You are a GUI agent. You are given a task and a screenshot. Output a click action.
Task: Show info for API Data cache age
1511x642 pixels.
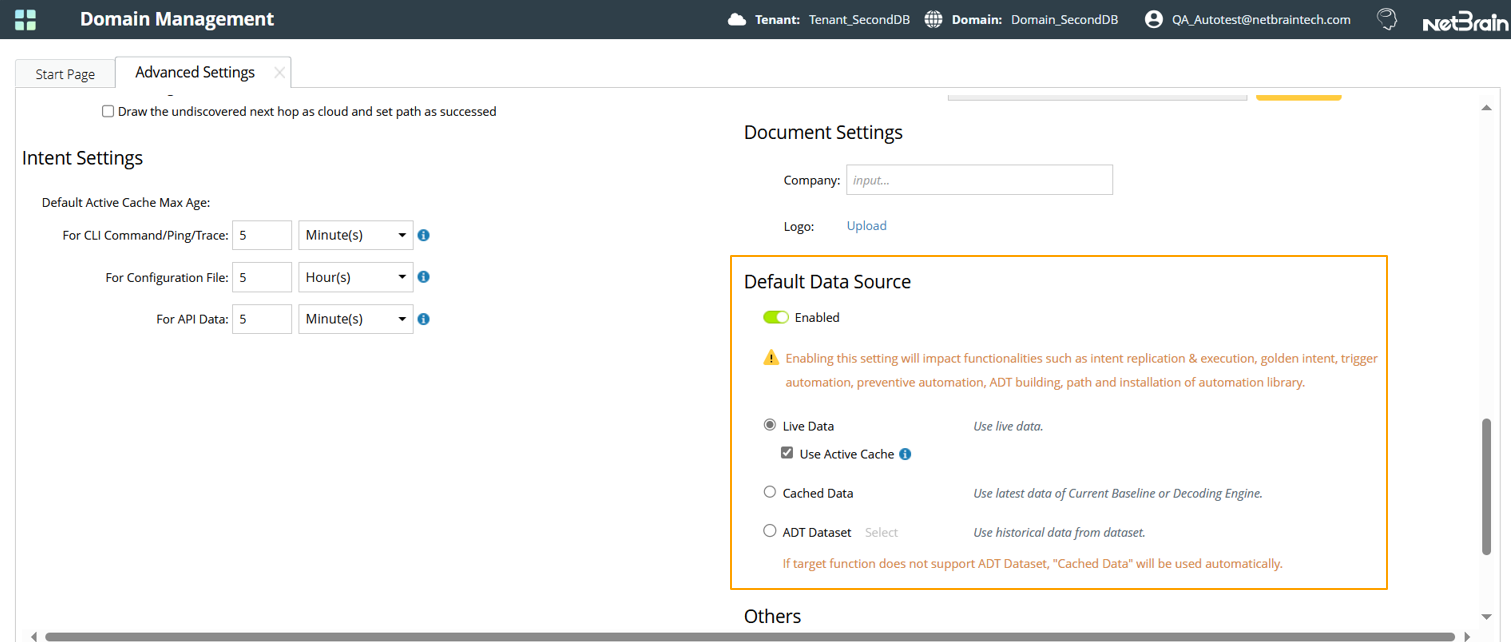tap(423, 319)
